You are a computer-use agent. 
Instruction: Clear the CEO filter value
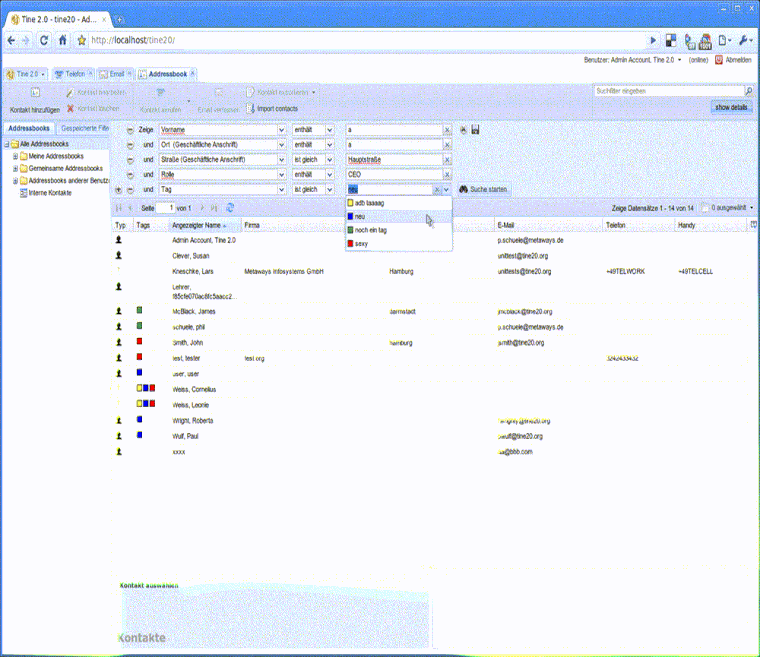[x=447, y=175]
